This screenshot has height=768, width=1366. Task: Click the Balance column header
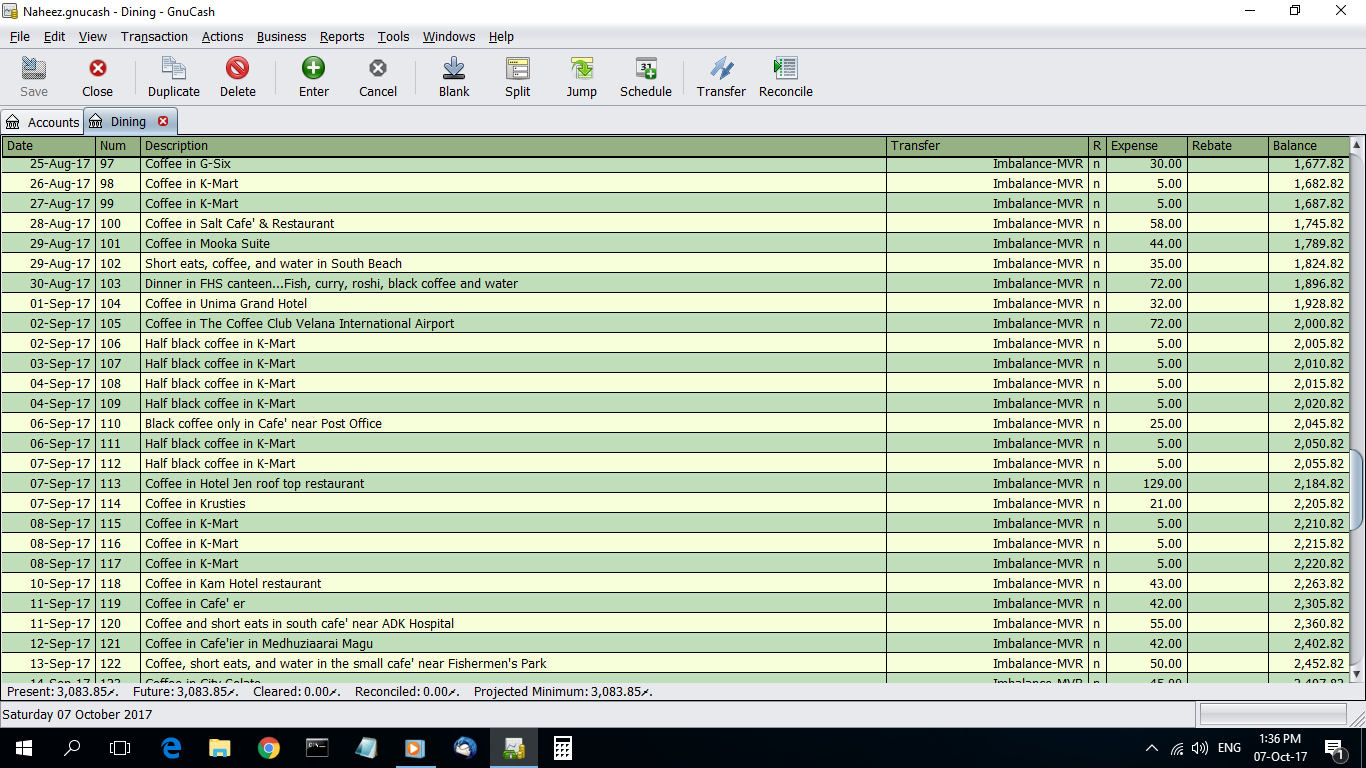[x=1308, y=146]
